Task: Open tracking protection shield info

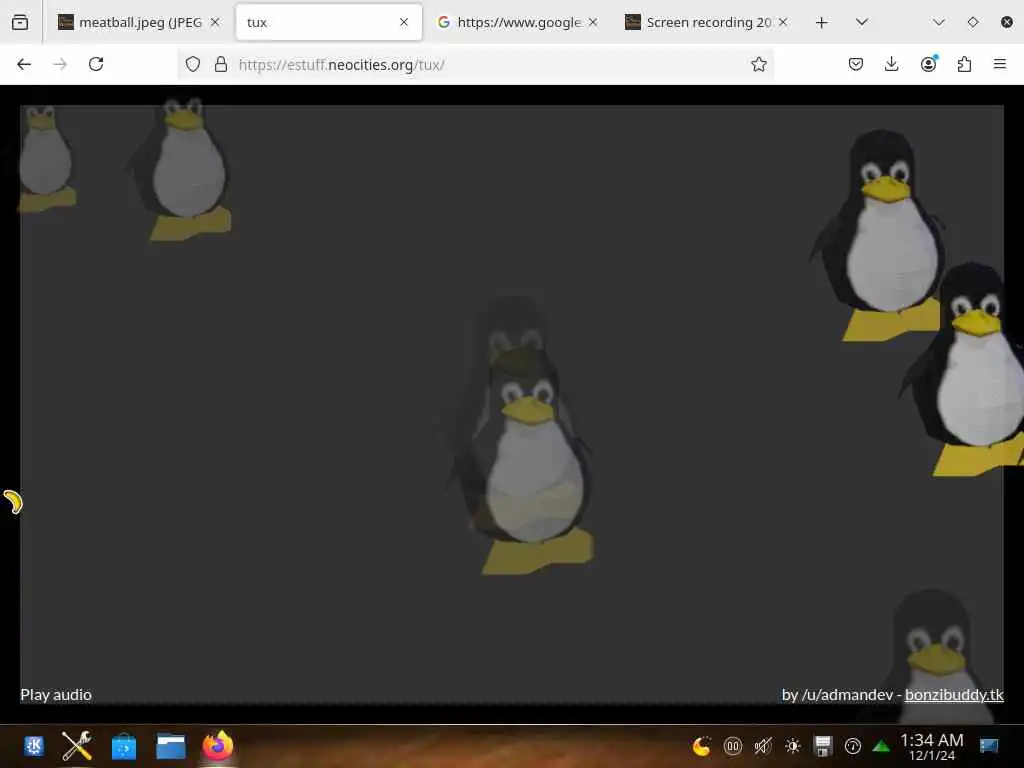Action: 193,64
